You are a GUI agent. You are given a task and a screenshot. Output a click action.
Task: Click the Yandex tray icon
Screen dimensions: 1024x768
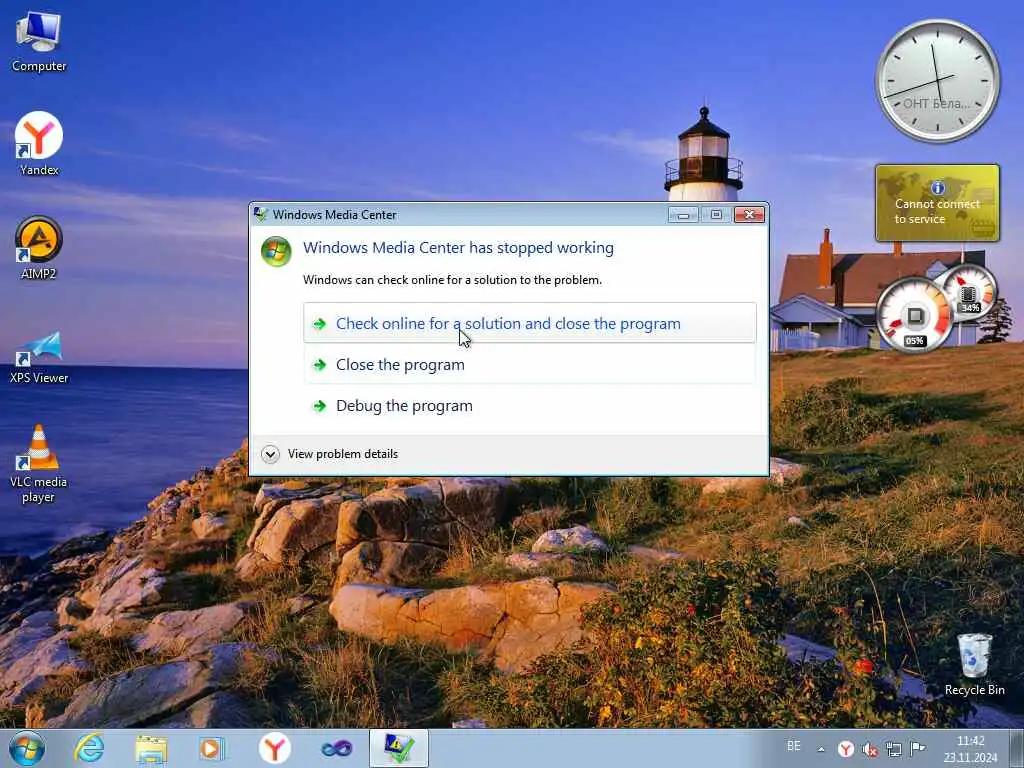click(x=846, y=749)
